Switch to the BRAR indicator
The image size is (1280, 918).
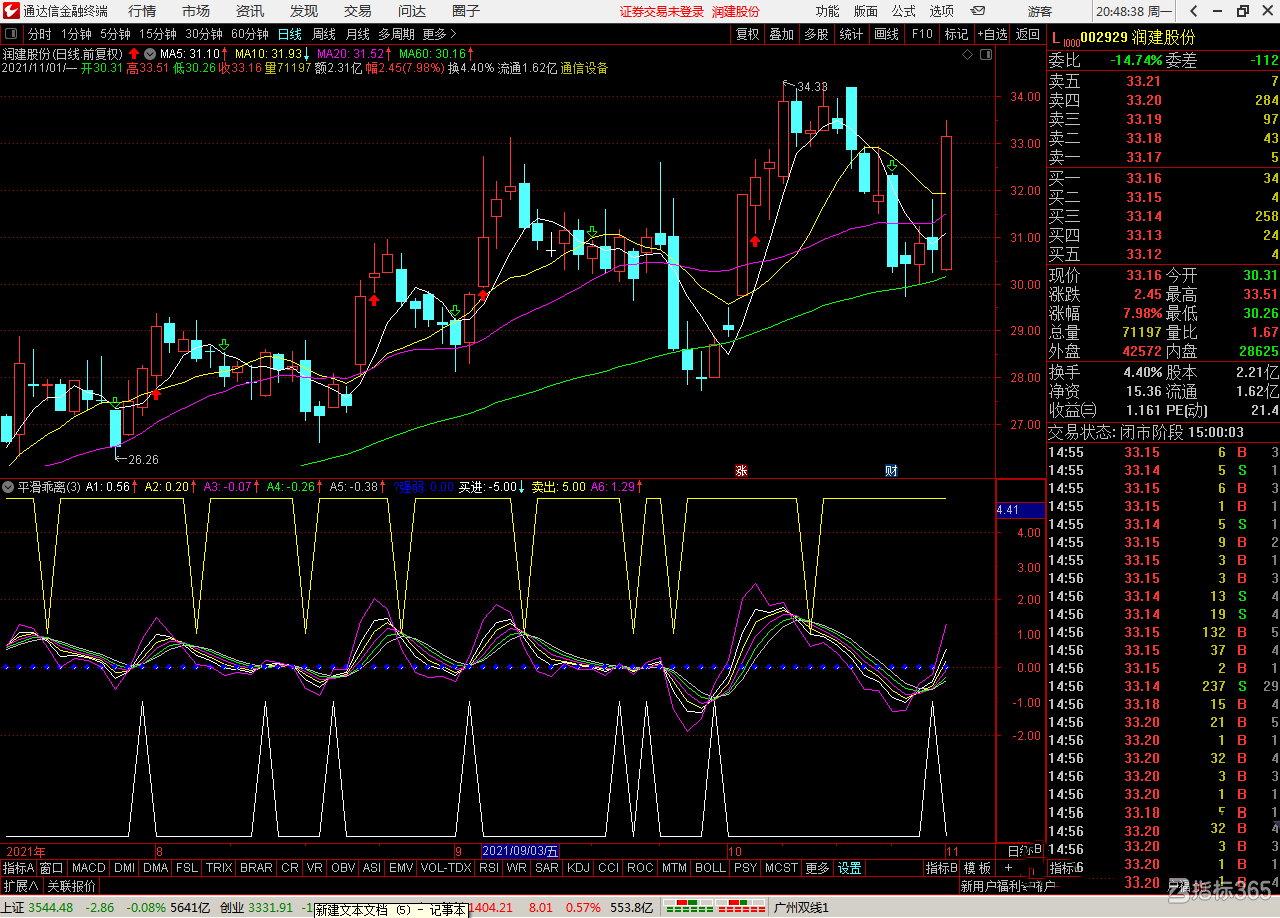click(x=257, y=868)
